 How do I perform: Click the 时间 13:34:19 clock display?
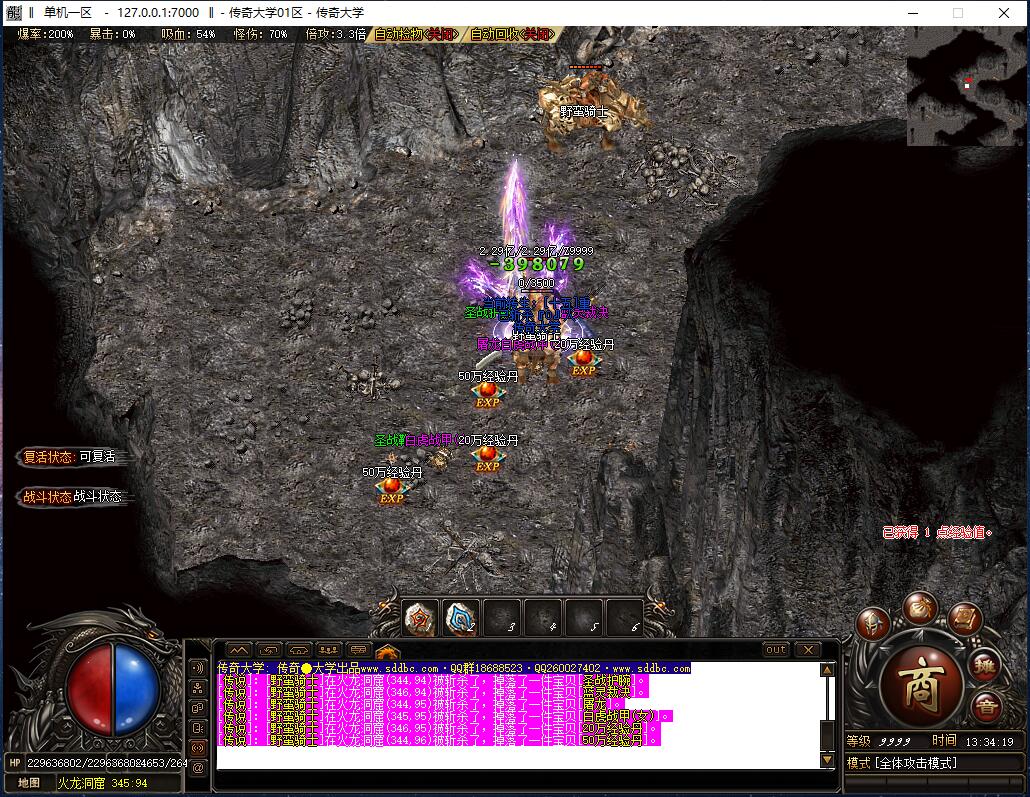click(x=973, y=741)
